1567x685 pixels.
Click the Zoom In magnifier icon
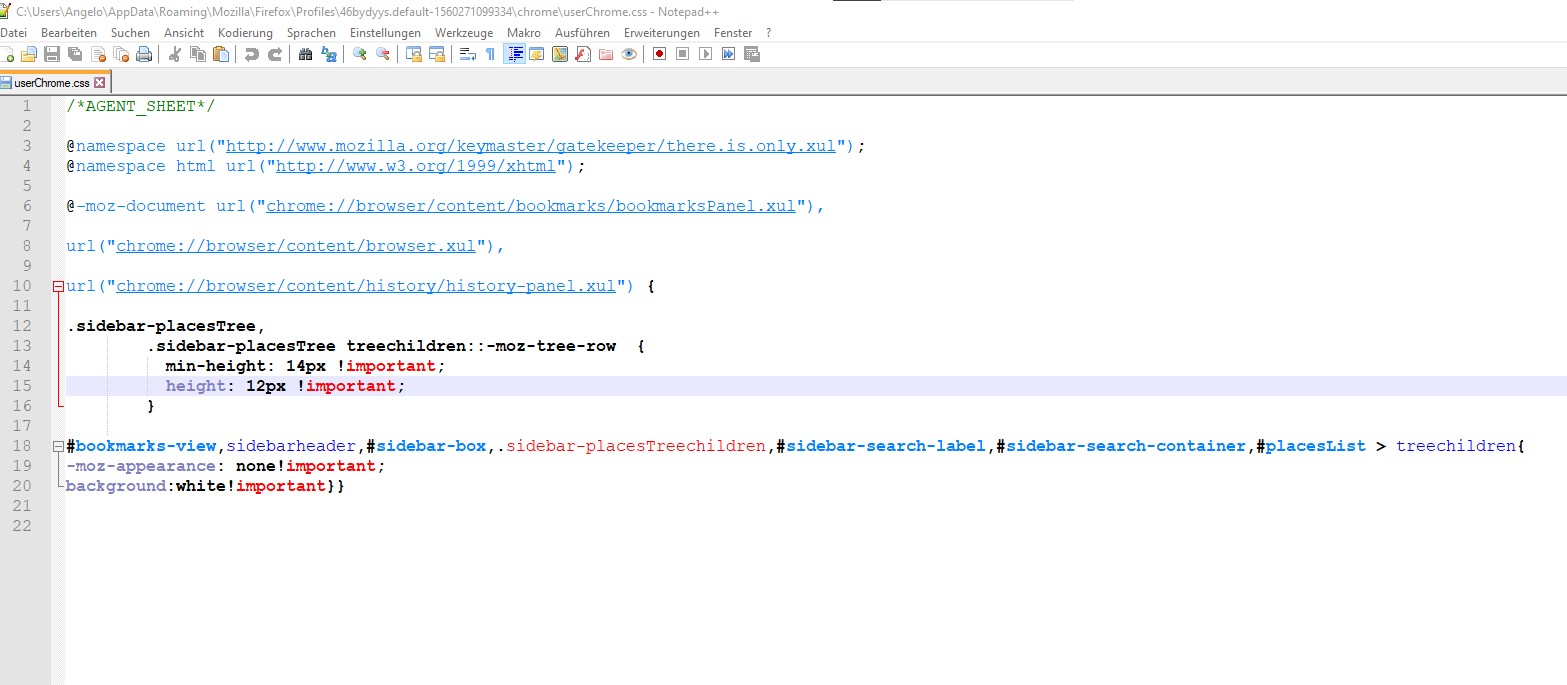coord(359,54)
